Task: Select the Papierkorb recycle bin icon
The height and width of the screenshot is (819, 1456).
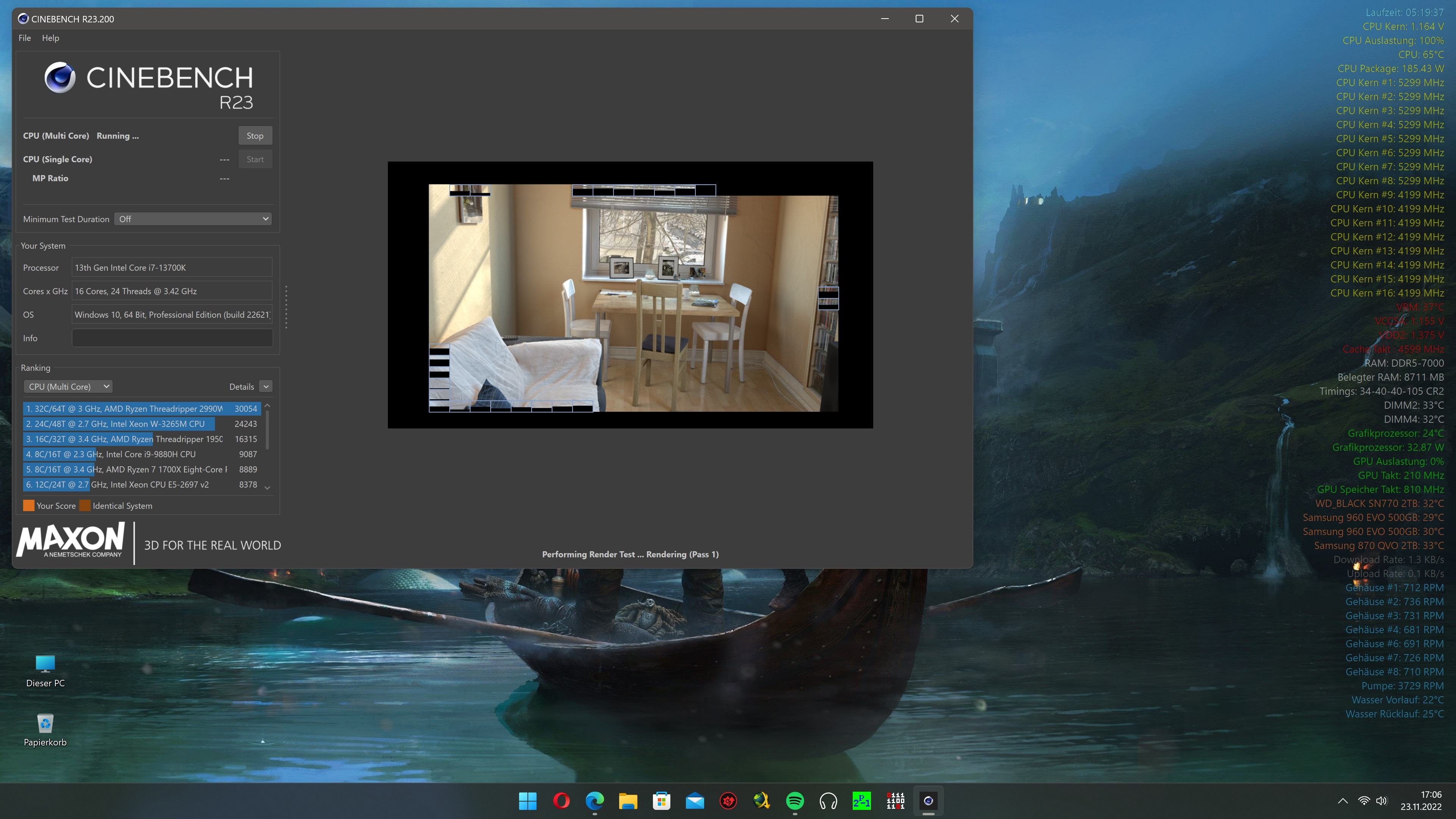Action: tap(45, 730)
